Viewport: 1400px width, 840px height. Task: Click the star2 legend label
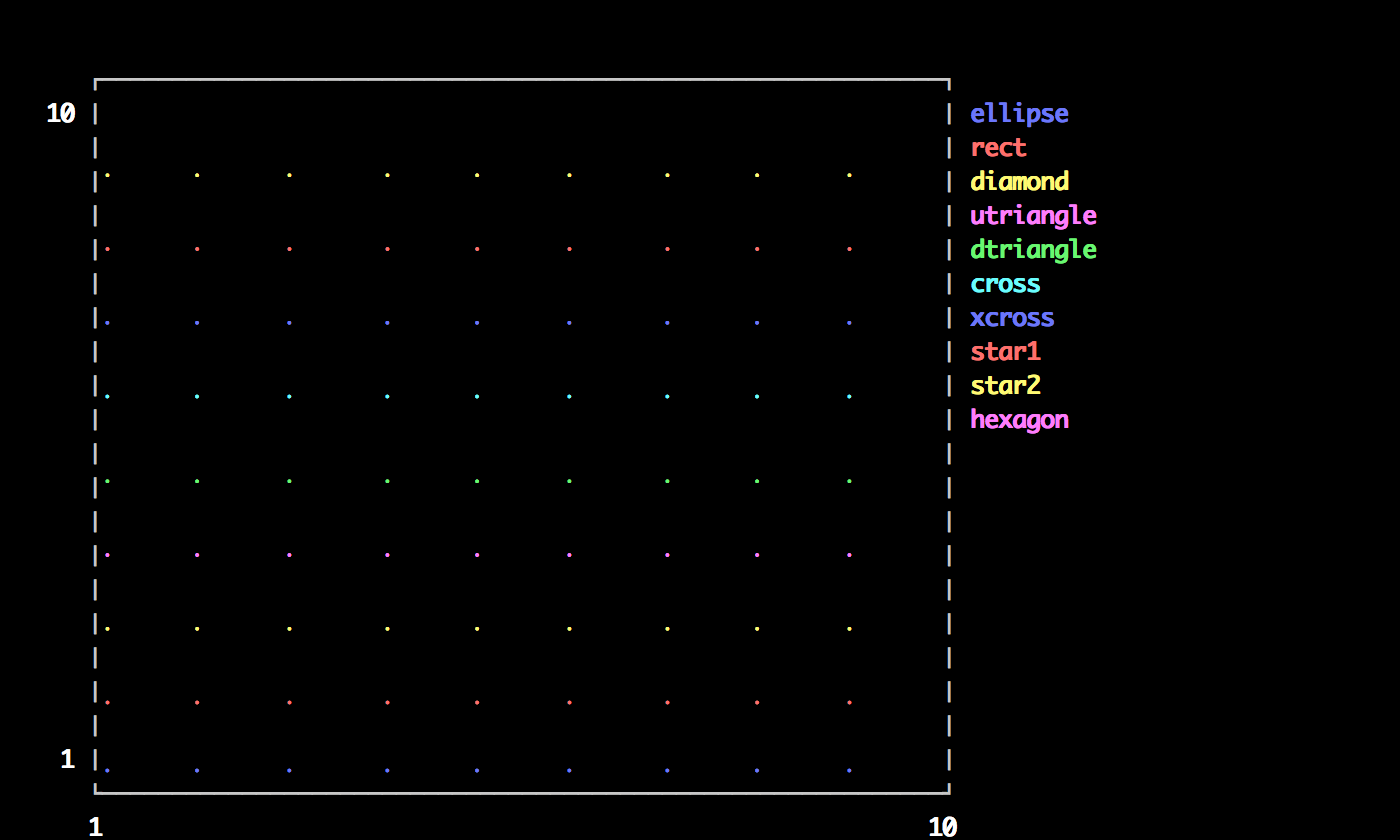point(1005,386)
